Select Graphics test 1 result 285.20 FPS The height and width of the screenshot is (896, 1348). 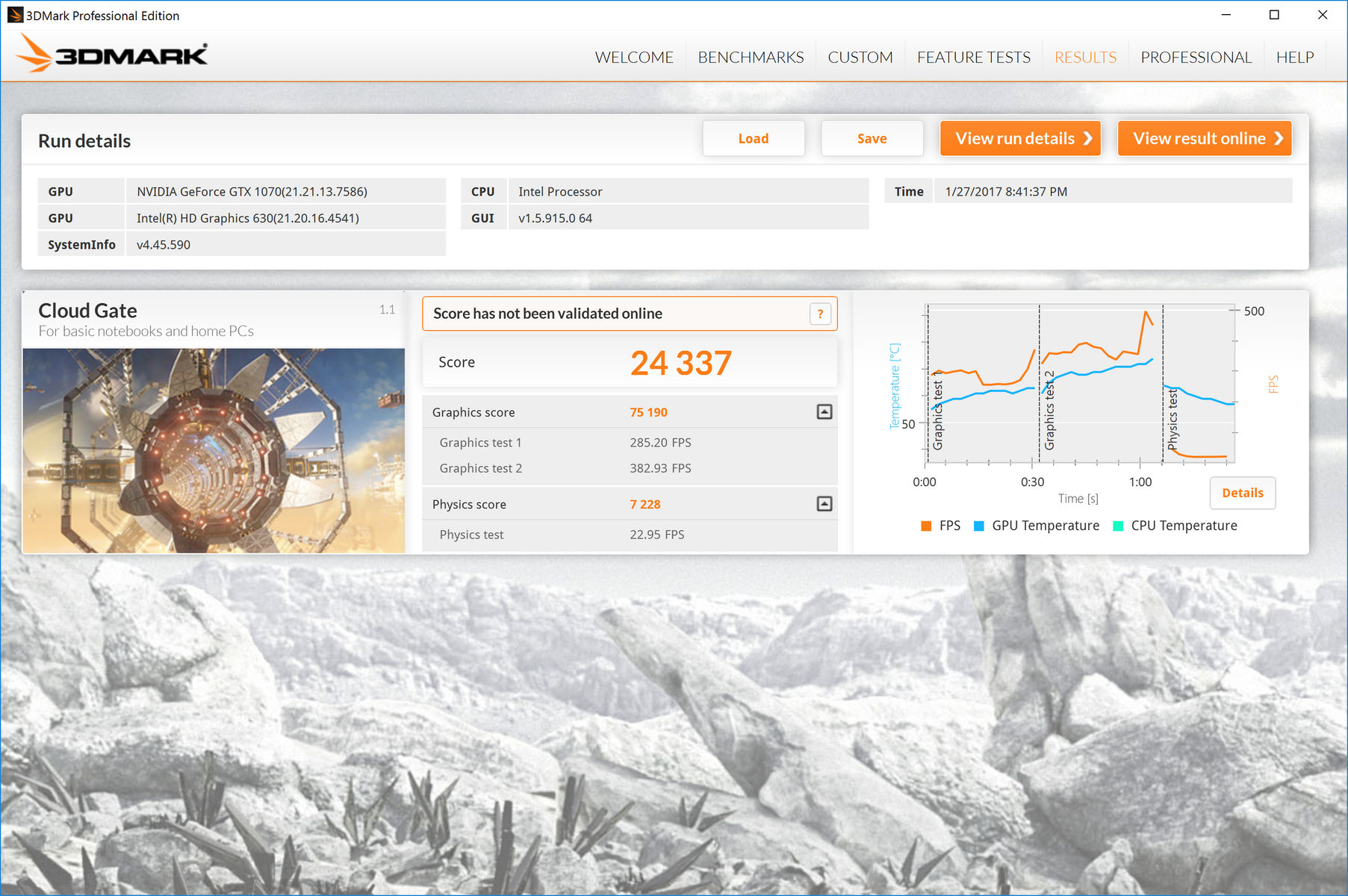pyautogui.click(x=660, y=443)
